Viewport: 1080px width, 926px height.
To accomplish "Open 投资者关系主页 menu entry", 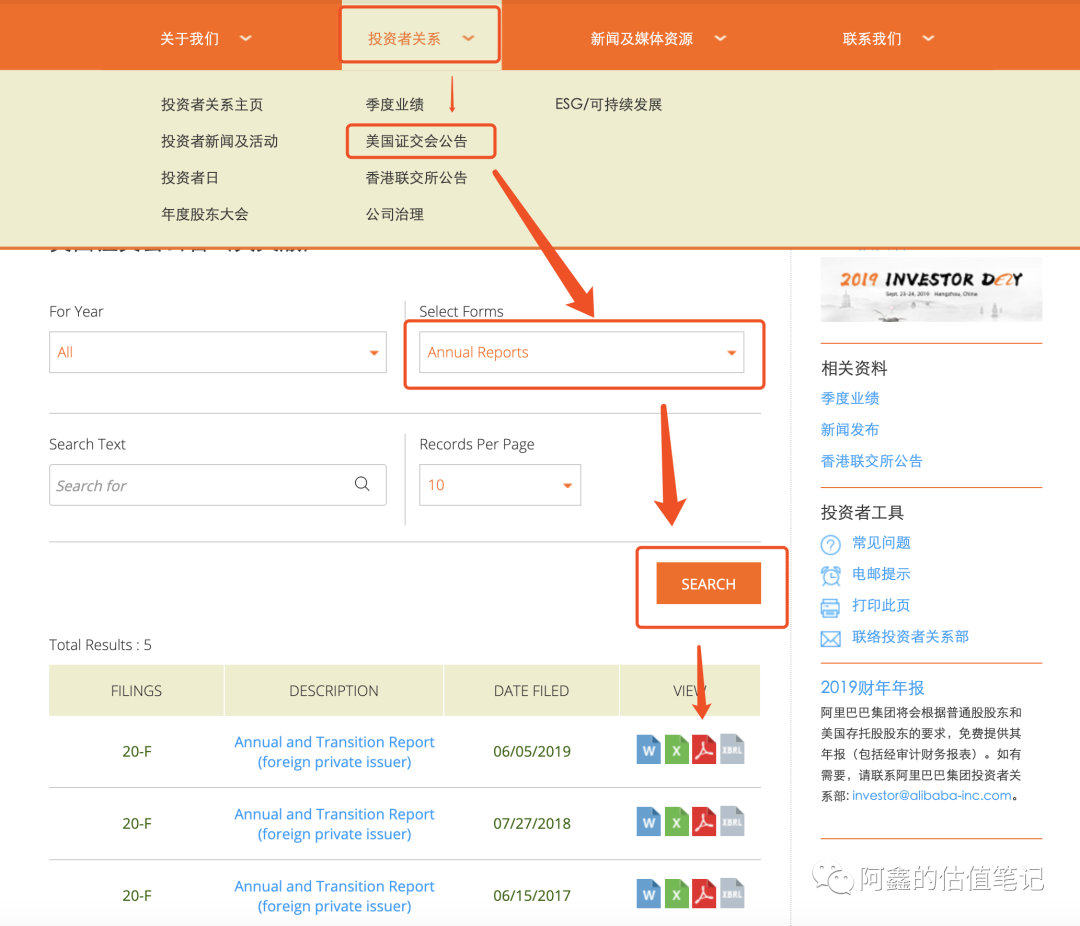I will pyautogui.click(x=212, y=105).
